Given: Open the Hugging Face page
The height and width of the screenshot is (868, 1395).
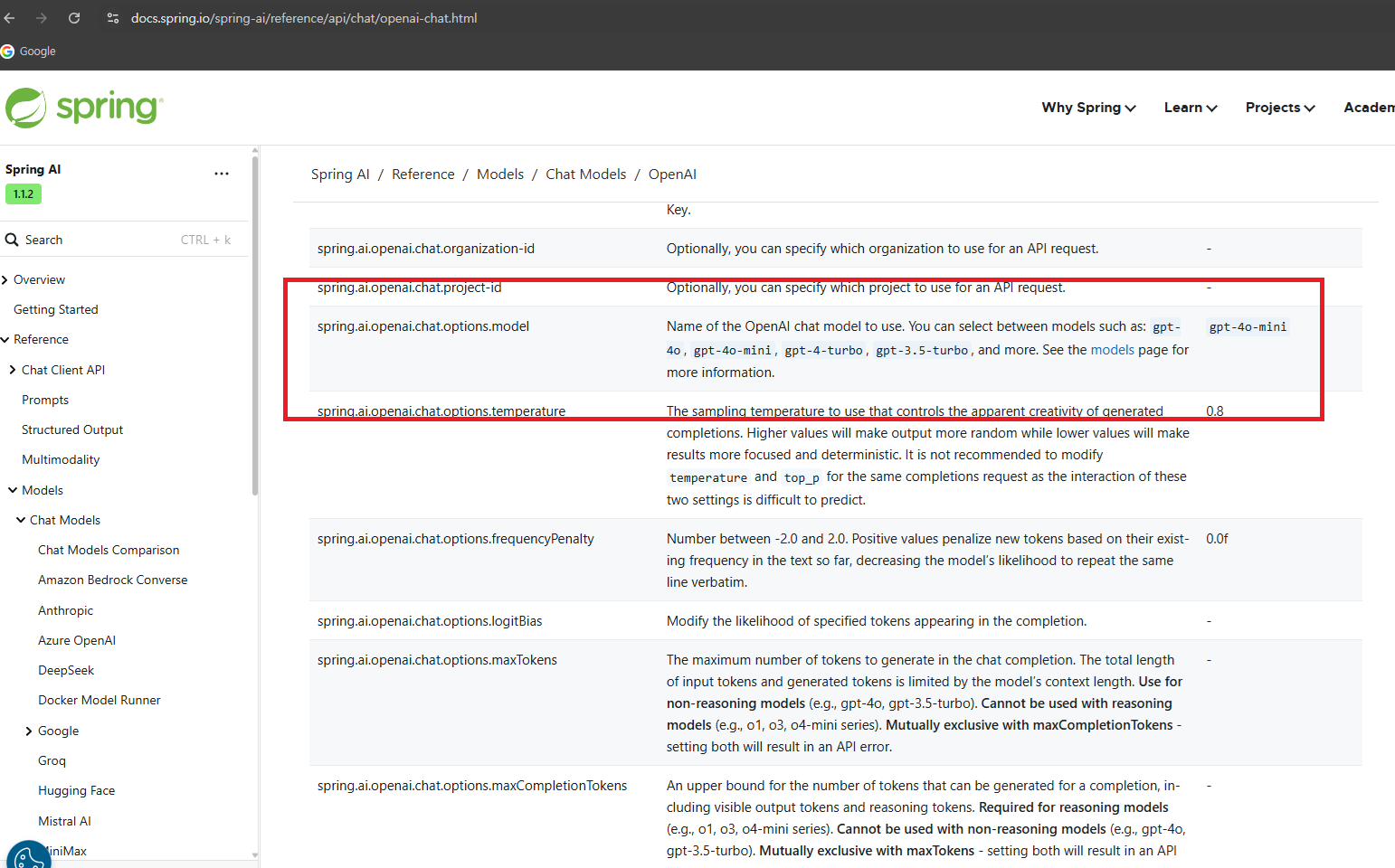Looking at the screenshot, I should pos(76,790).
